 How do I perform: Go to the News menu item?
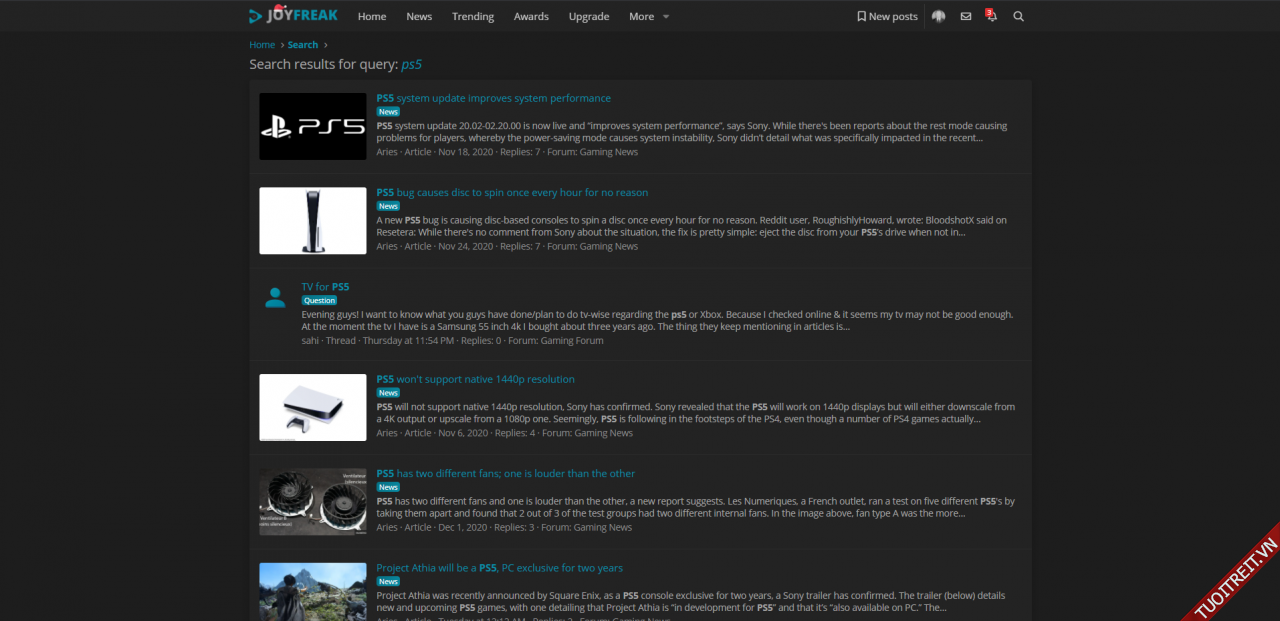point(419,16)
